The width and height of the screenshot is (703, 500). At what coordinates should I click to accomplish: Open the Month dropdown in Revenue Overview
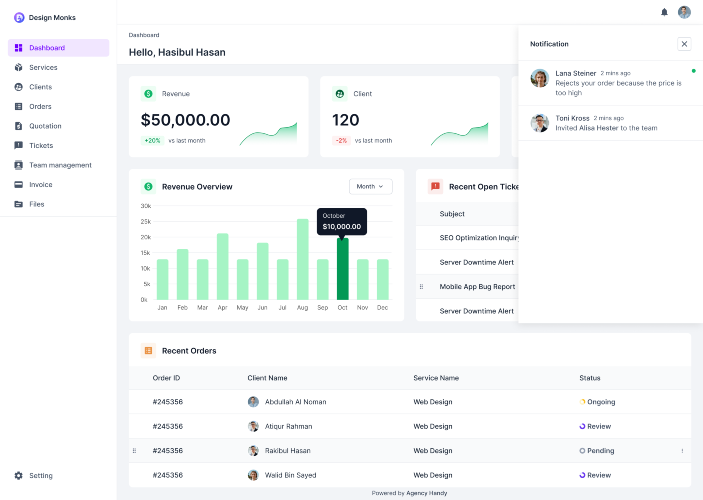pyautogui.click(x=370, y=187)
